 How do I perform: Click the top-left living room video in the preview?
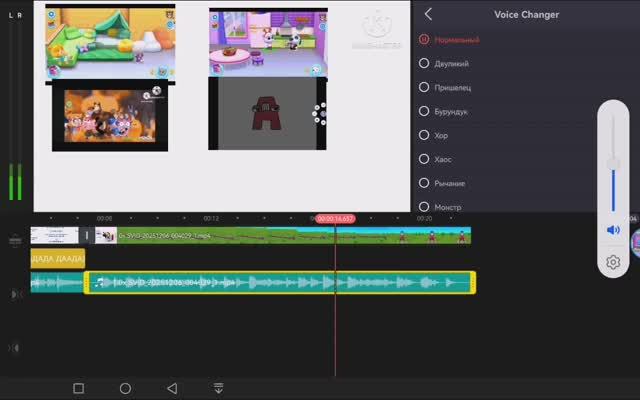click(110, 42)
